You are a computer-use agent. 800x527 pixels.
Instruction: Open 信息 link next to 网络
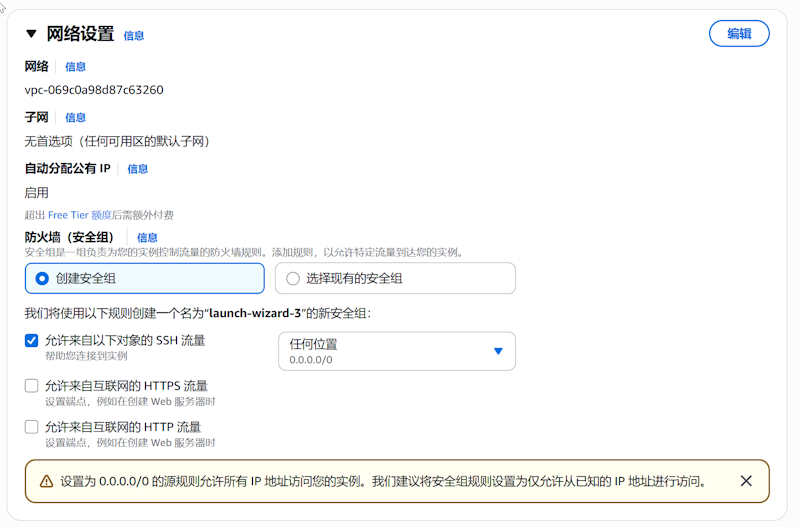coord(75,67)
